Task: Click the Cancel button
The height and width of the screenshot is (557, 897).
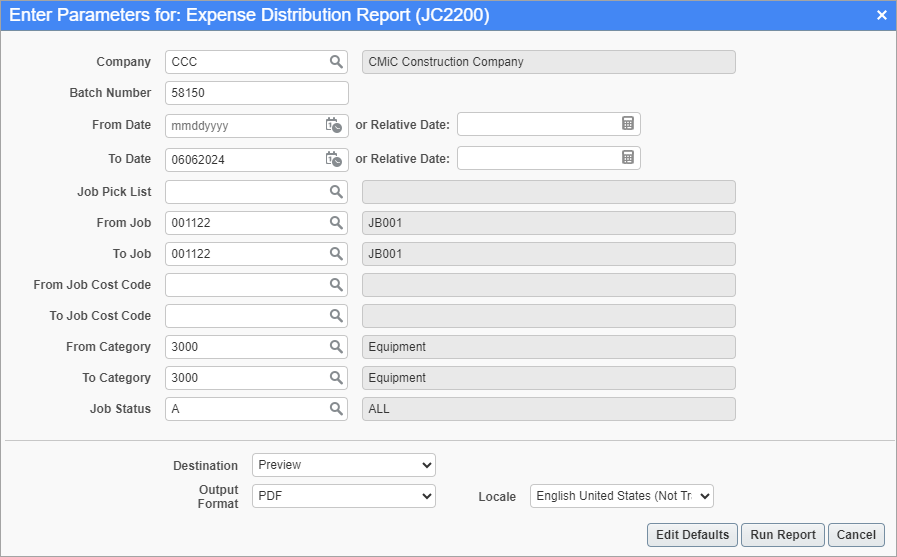Action: [x=856, y=535]
